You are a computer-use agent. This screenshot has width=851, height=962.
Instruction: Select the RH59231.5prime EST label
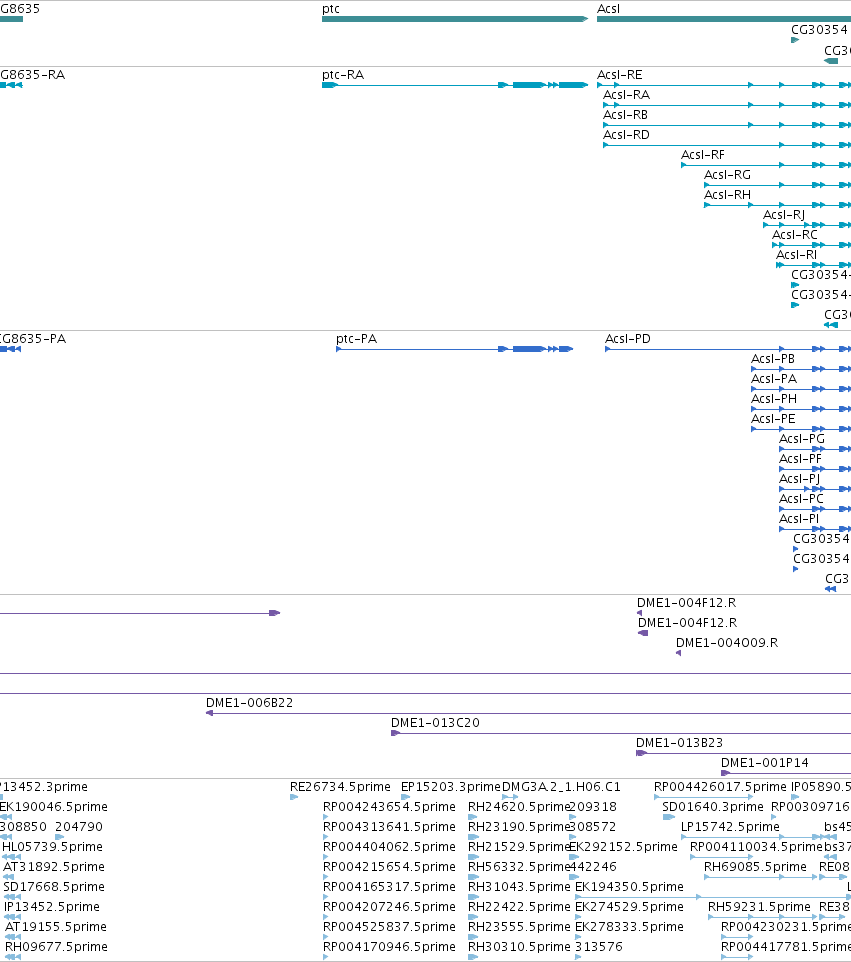coord(760,907)
